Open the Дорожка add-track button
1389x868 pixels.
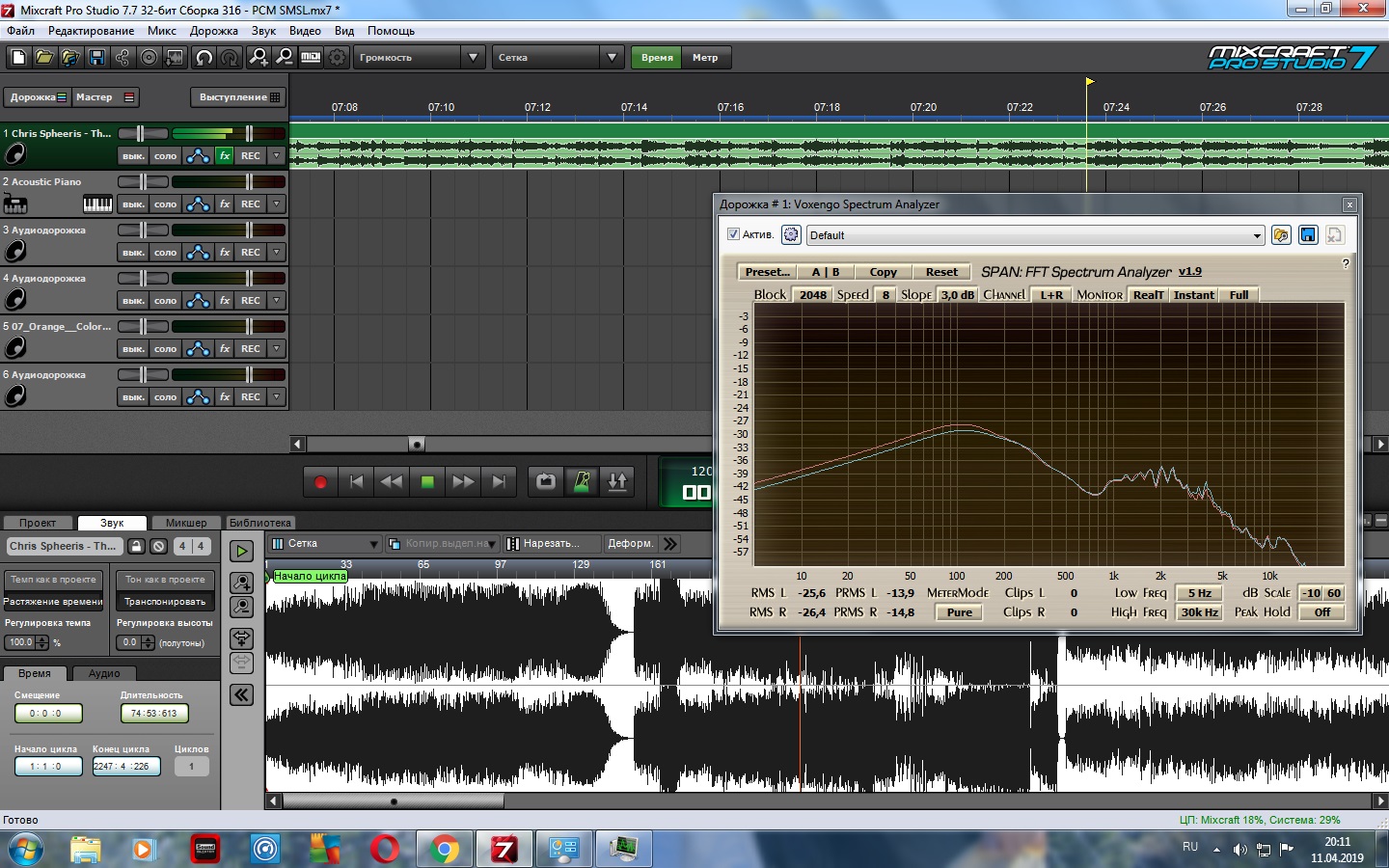coord(37,97)
